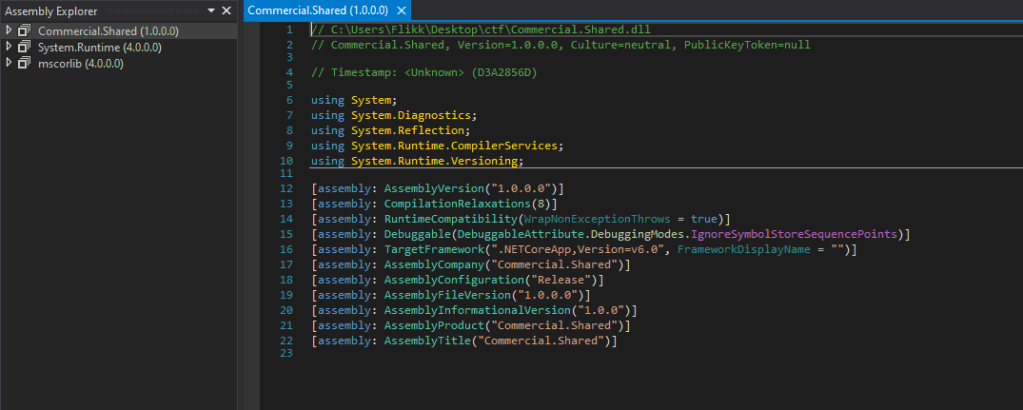1023x410 pixels.
Task: Expand the mscorlib tree node
Action: pos(9,63)
